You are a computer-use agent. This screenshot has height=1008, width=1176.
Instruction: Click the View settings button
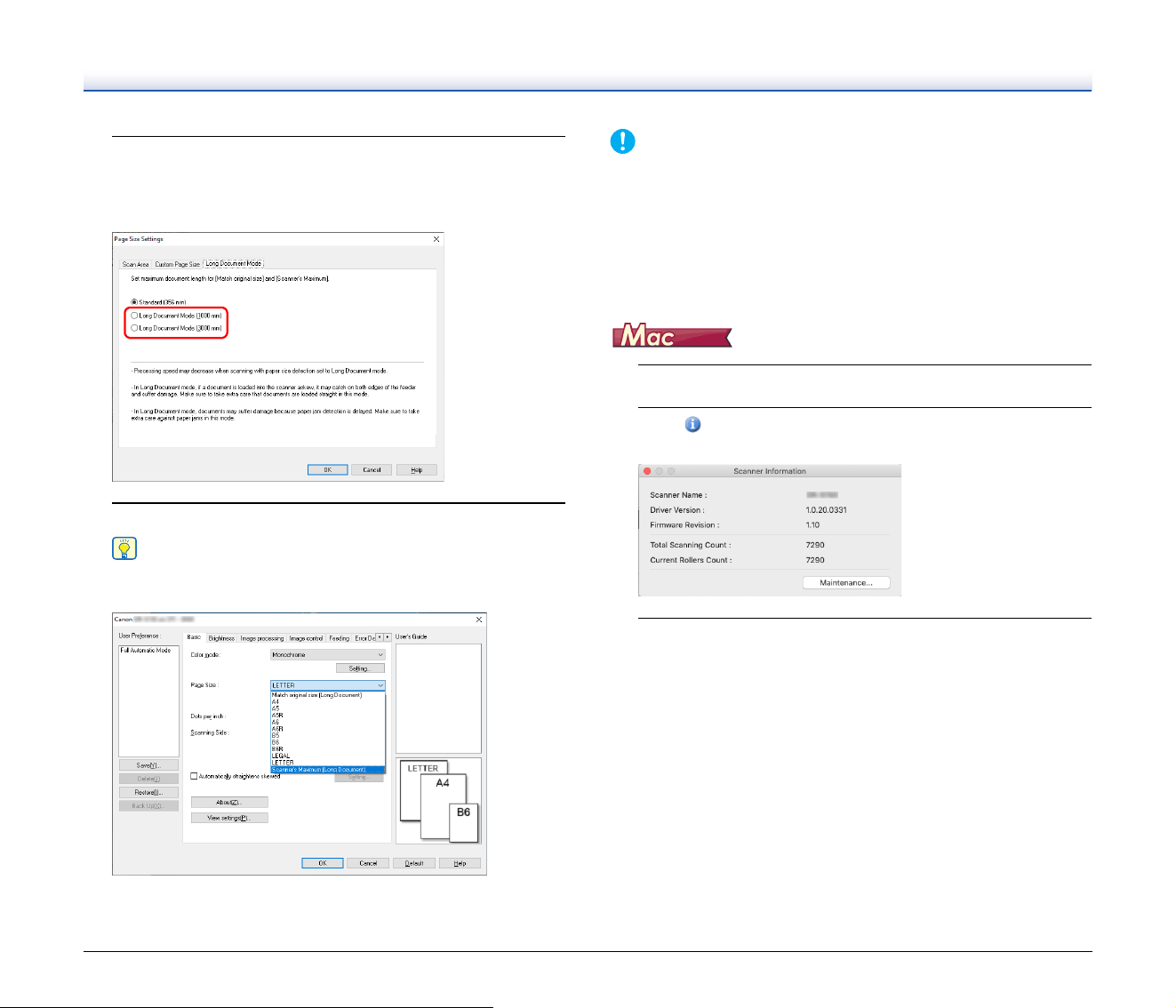(x=229, y=818)
